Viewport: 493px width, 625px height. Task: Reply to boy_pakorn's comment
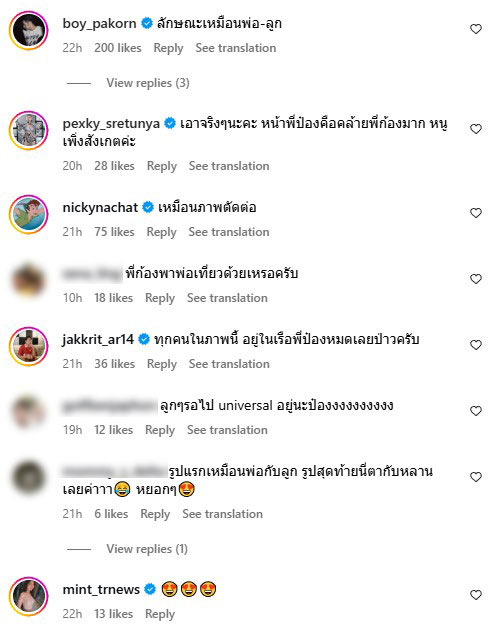(168, 48)
